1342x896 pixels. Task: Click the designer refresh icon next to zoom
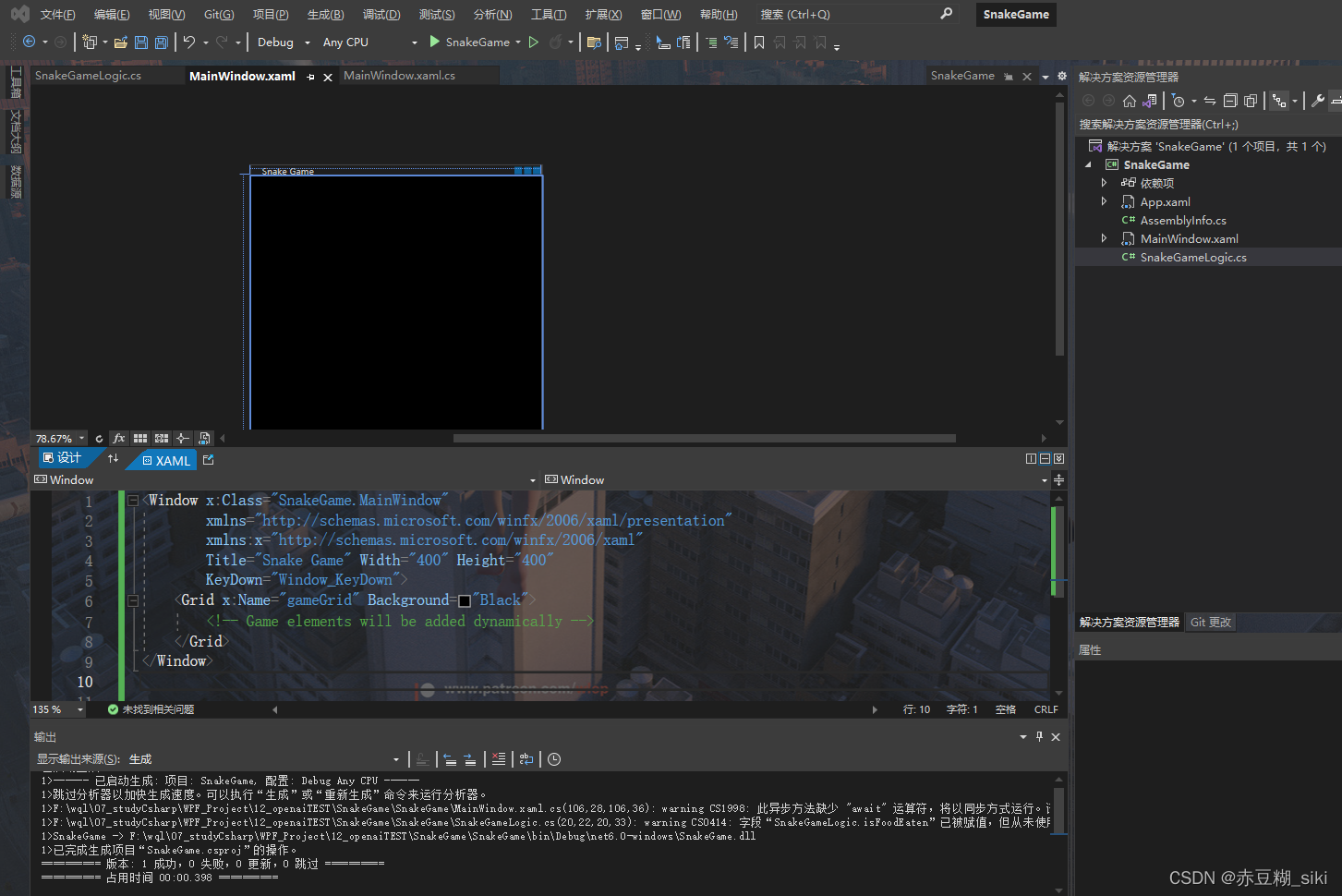99,439
